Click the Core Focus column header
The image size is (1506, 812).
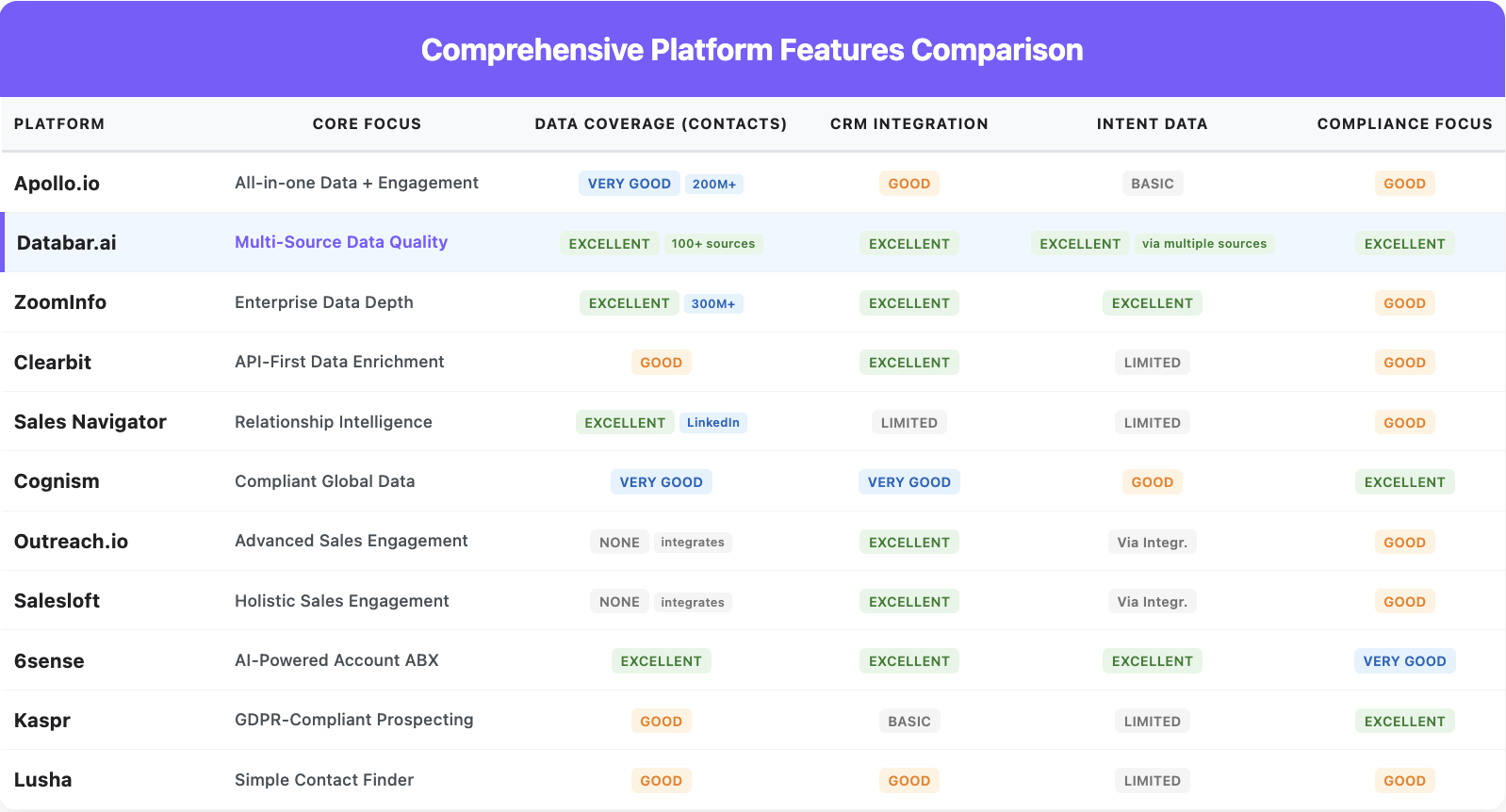click(x=367, y=123)
